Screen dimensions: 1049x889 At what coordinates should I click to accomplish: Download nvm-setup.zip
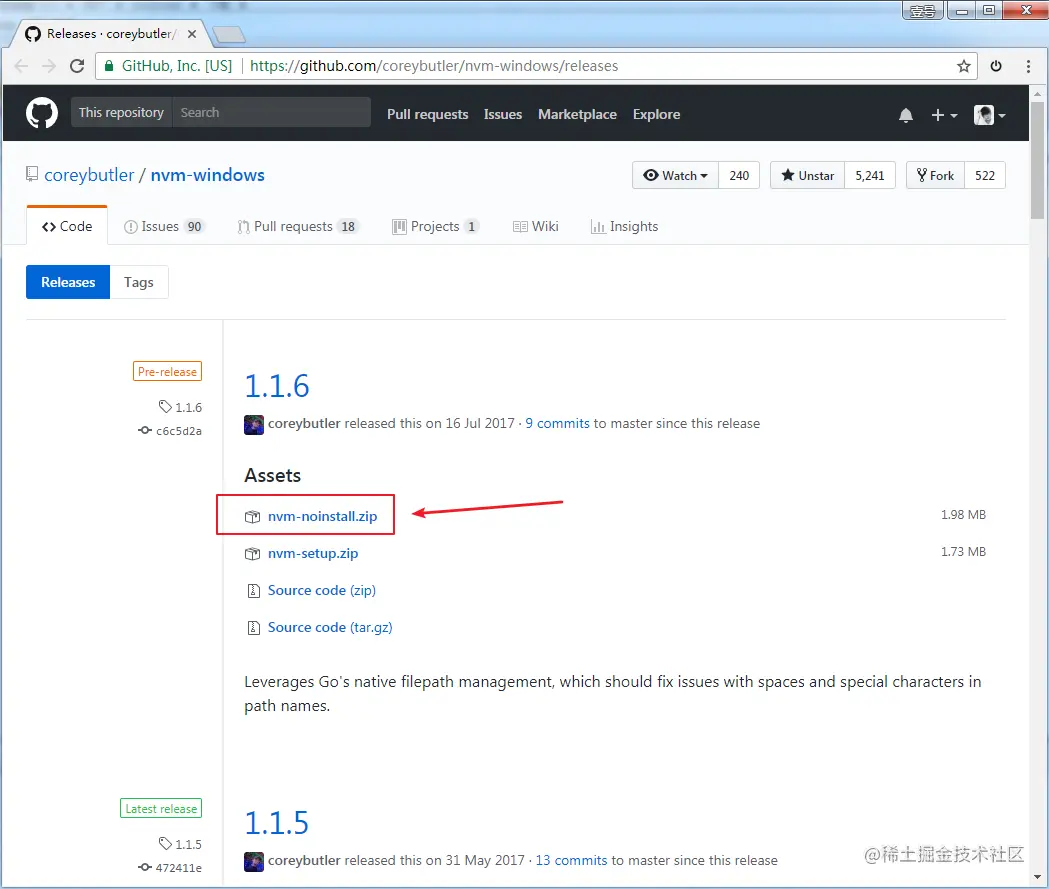pos(313,553)
